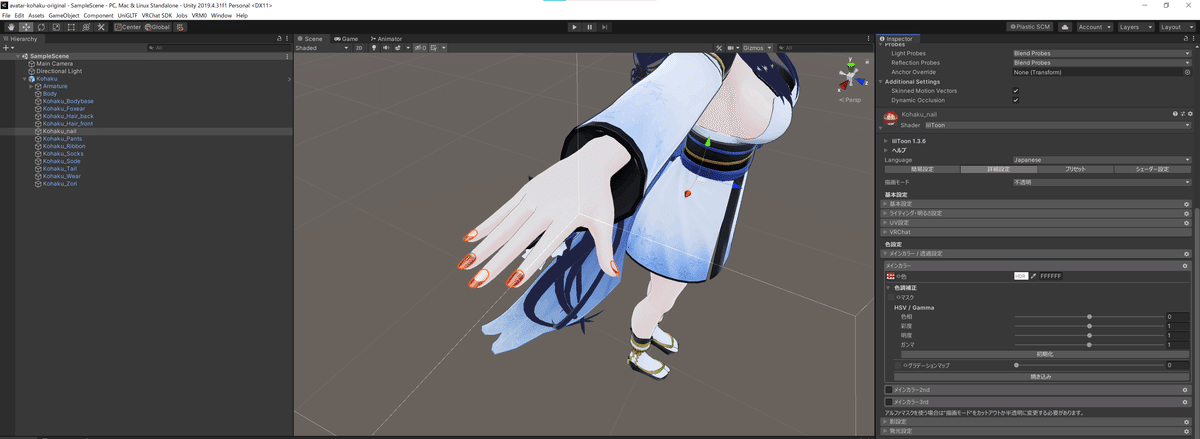Click the 初期化 reset button

click(x=1044, y=354)
